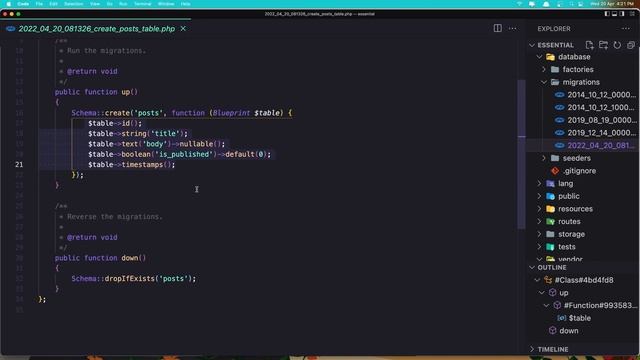Collapse the ESSENTIAL workspace section
Viewport: 640px width, 360px height.
click(531, 45)
